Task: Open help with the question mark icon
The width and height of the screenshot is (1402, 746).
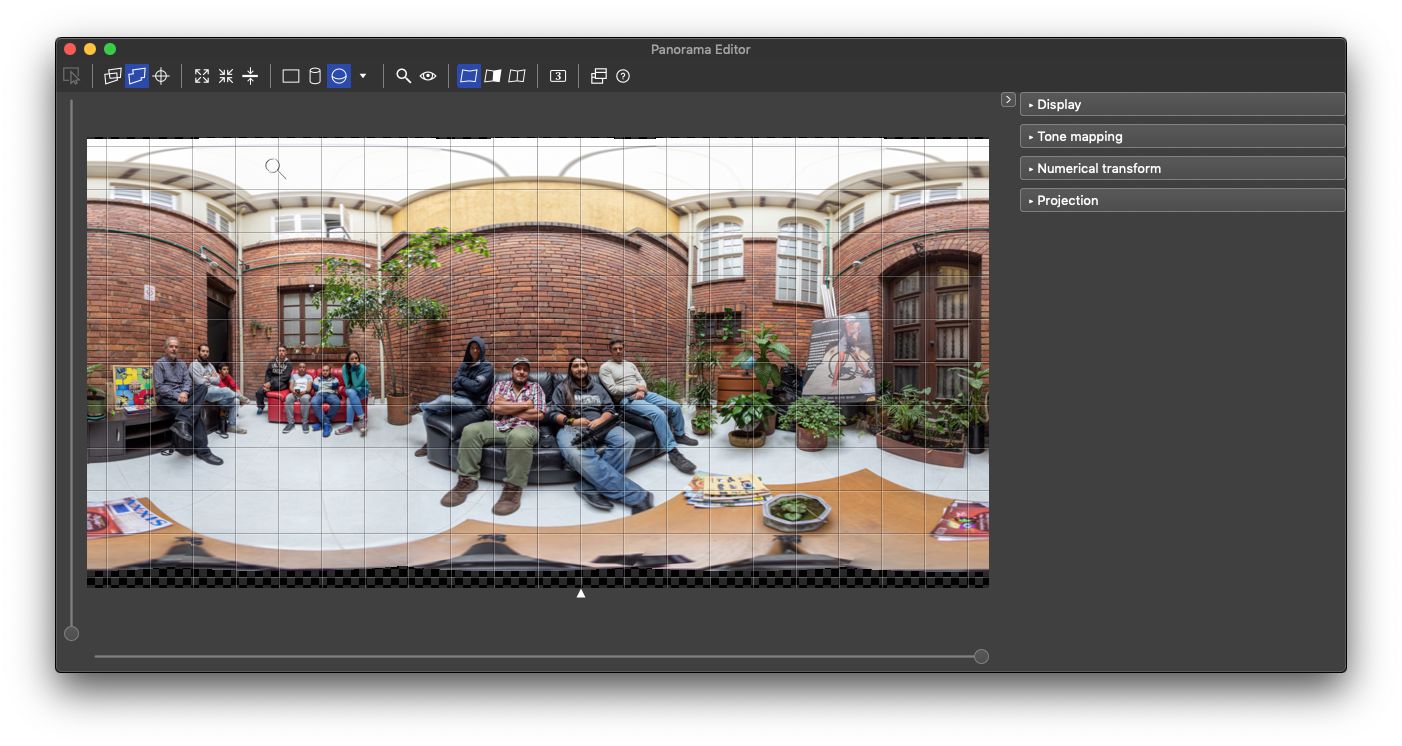Action: click(x=623, y=76)
